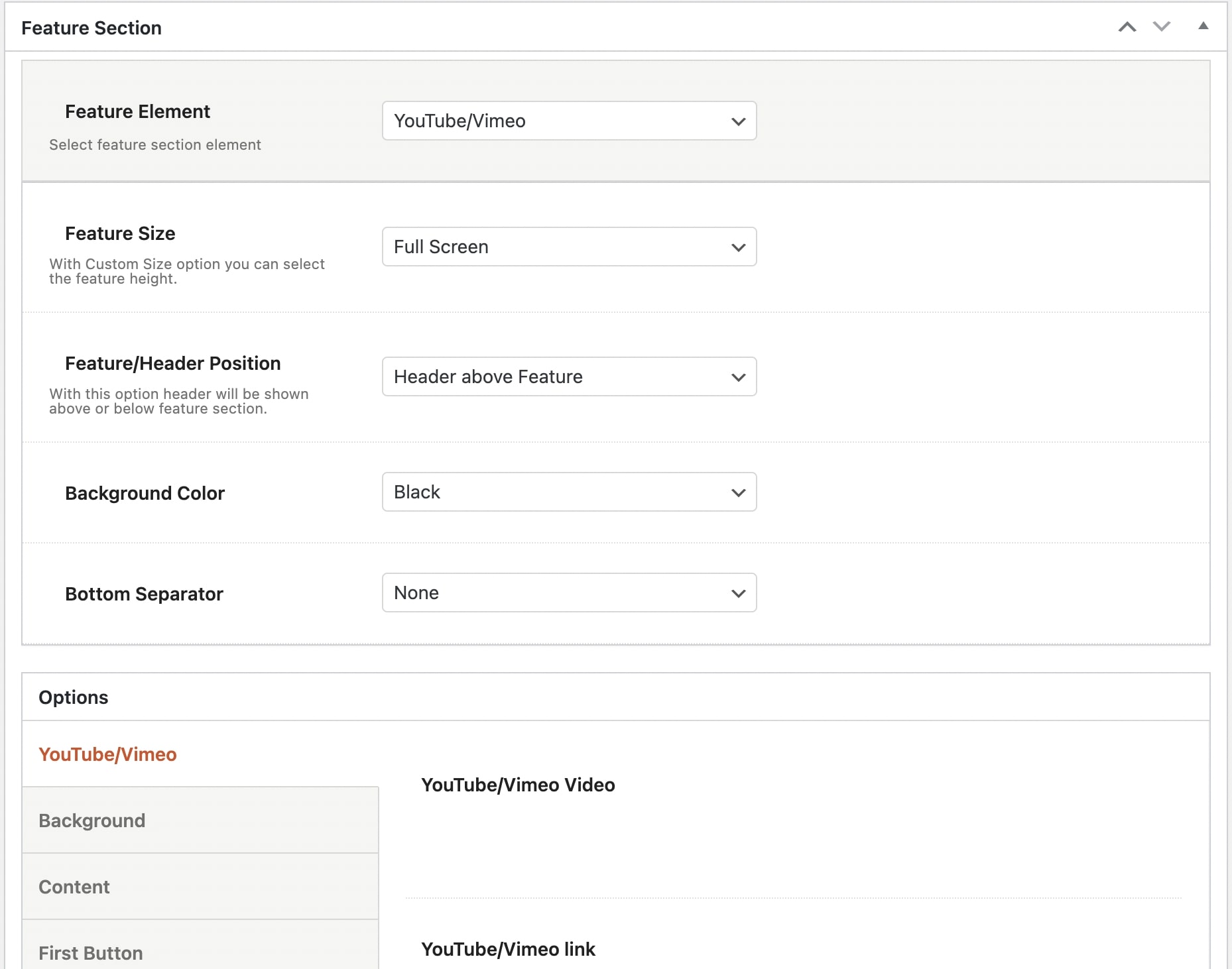1232x969 pixels.
Task: Click the Feature/Header Position label
Action: pyautogui.click(x=172, y=363)
